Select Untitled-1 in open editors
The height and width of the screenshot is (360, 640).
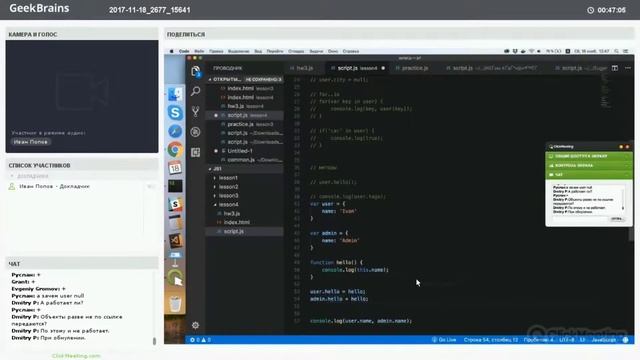[240, 151]
